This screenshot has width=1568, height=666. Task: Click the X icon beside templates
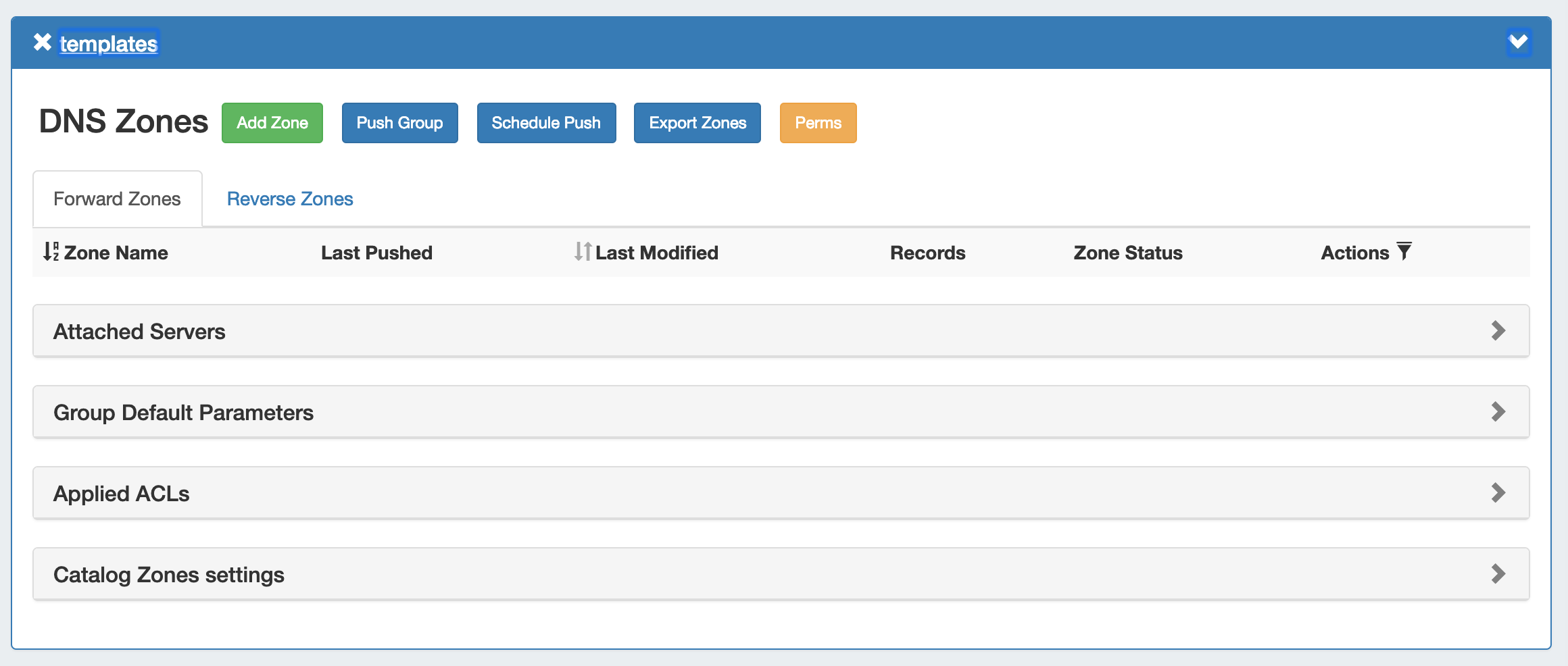[x=43, y=43]
